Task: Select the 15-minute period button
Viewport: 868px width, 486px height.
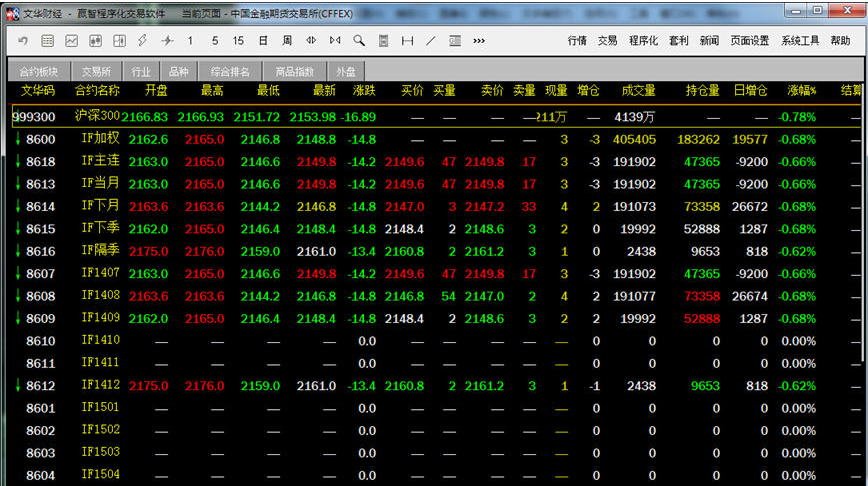Action: pos(238,41)
